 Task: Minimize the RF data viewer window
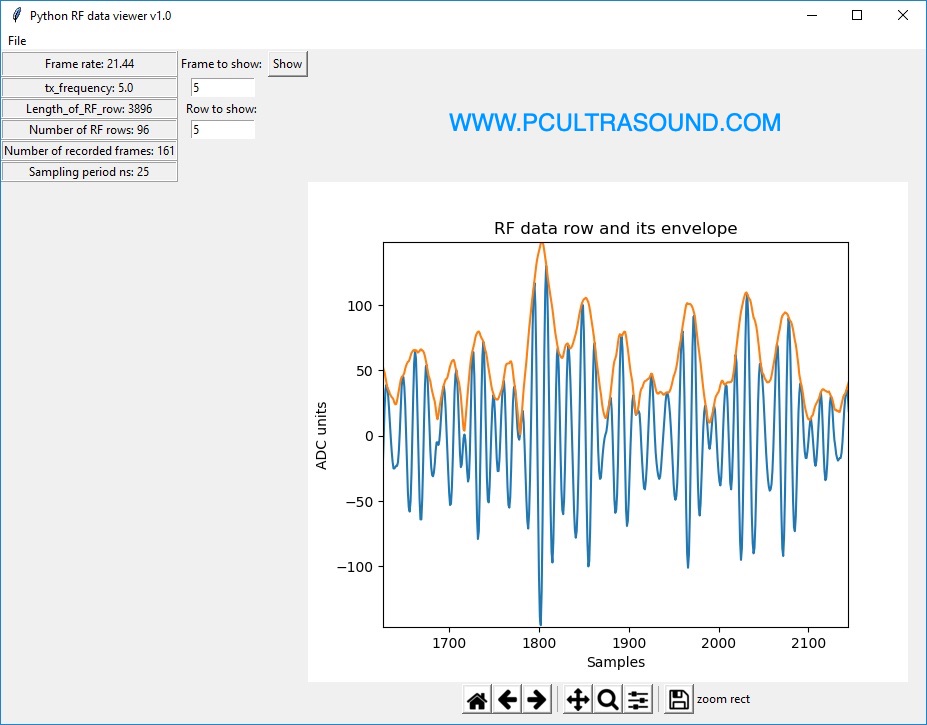(x=812, y=15)
